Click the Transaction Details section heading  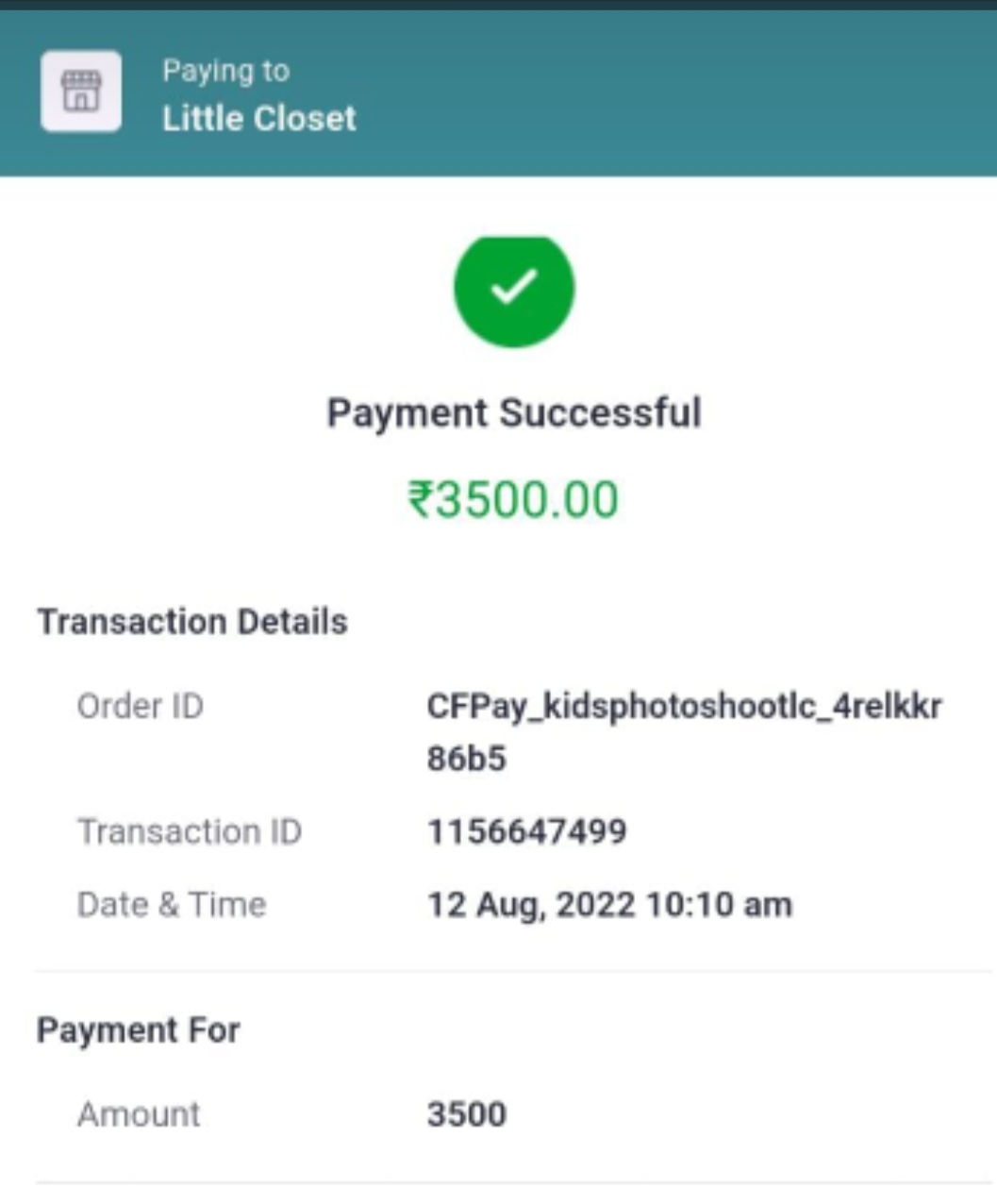tap(192, 622)
